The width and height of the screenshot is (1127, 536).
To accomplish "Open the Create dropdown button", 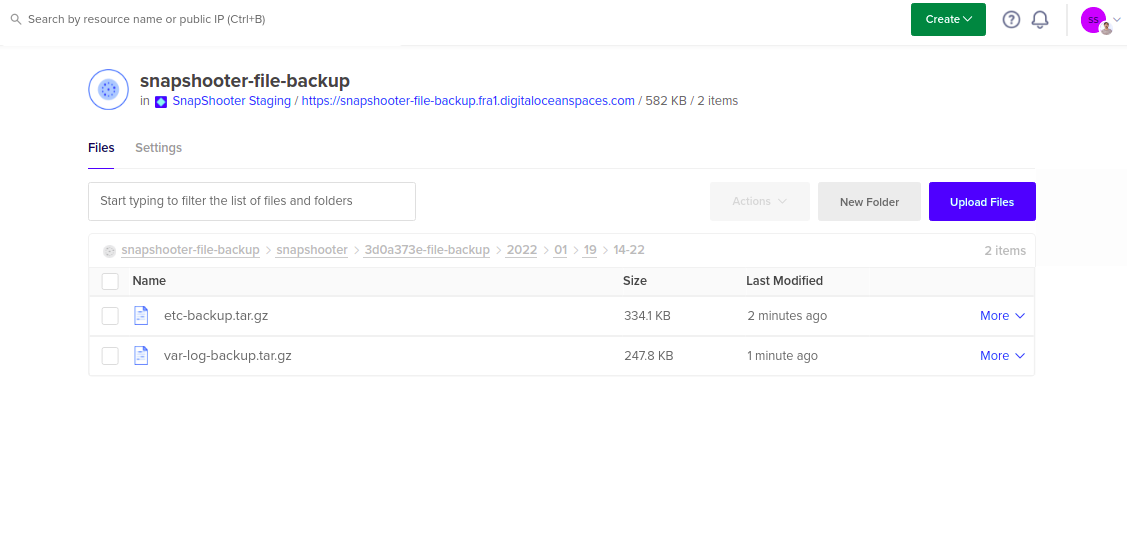I will click(x=948, y=19).
